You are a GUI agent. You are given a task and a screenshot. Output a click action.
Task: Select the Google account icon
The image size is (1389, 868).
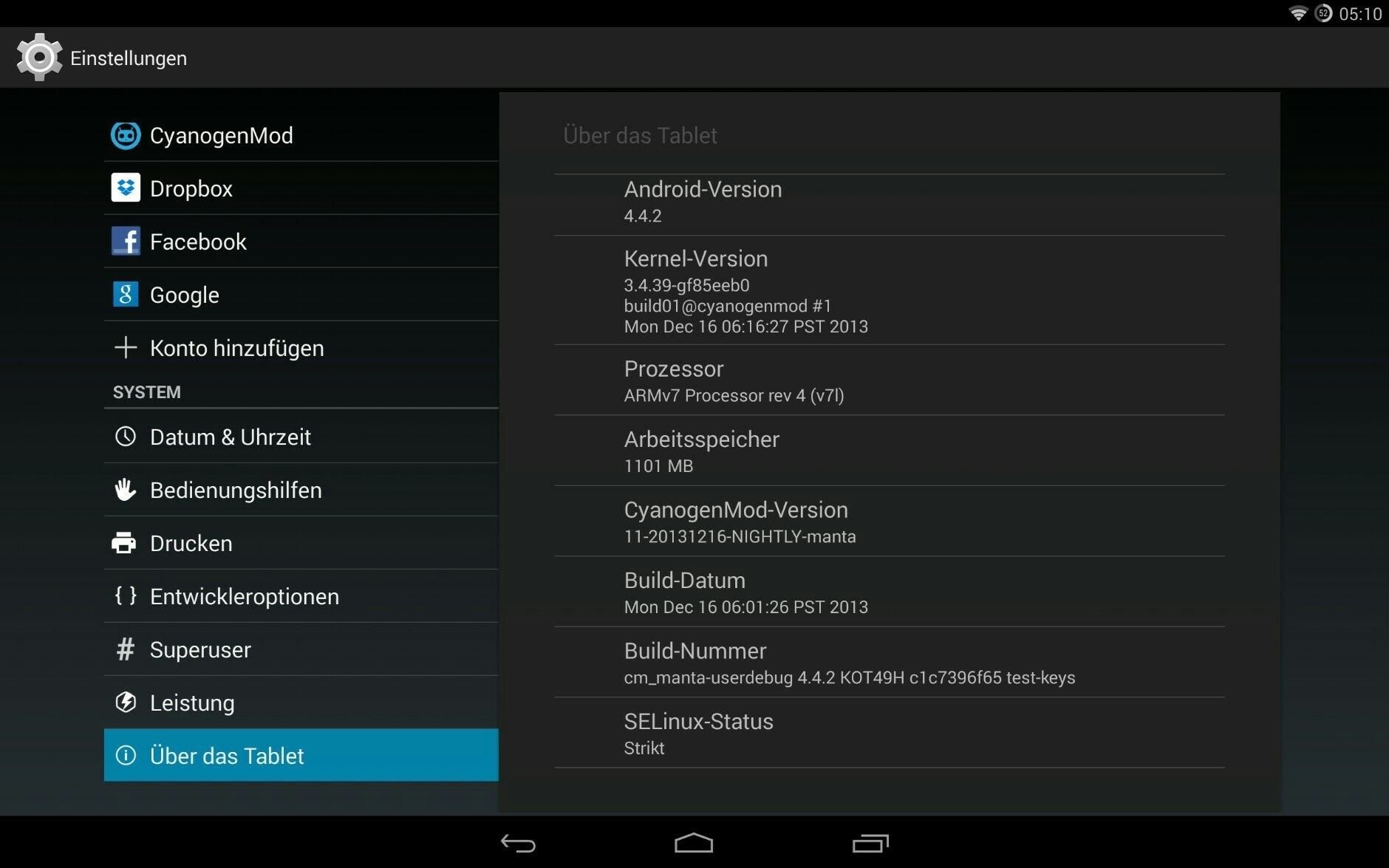pos(126,294)
